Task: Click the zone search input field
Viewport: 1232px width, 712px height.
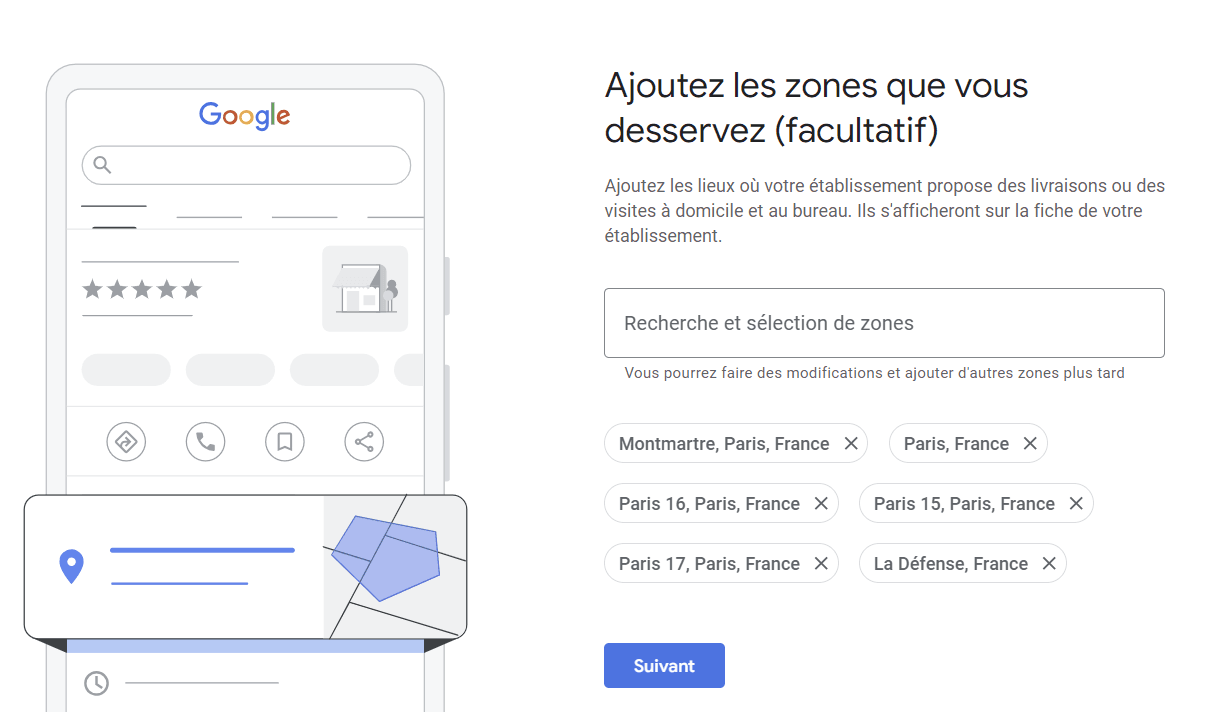Action: 884,322
